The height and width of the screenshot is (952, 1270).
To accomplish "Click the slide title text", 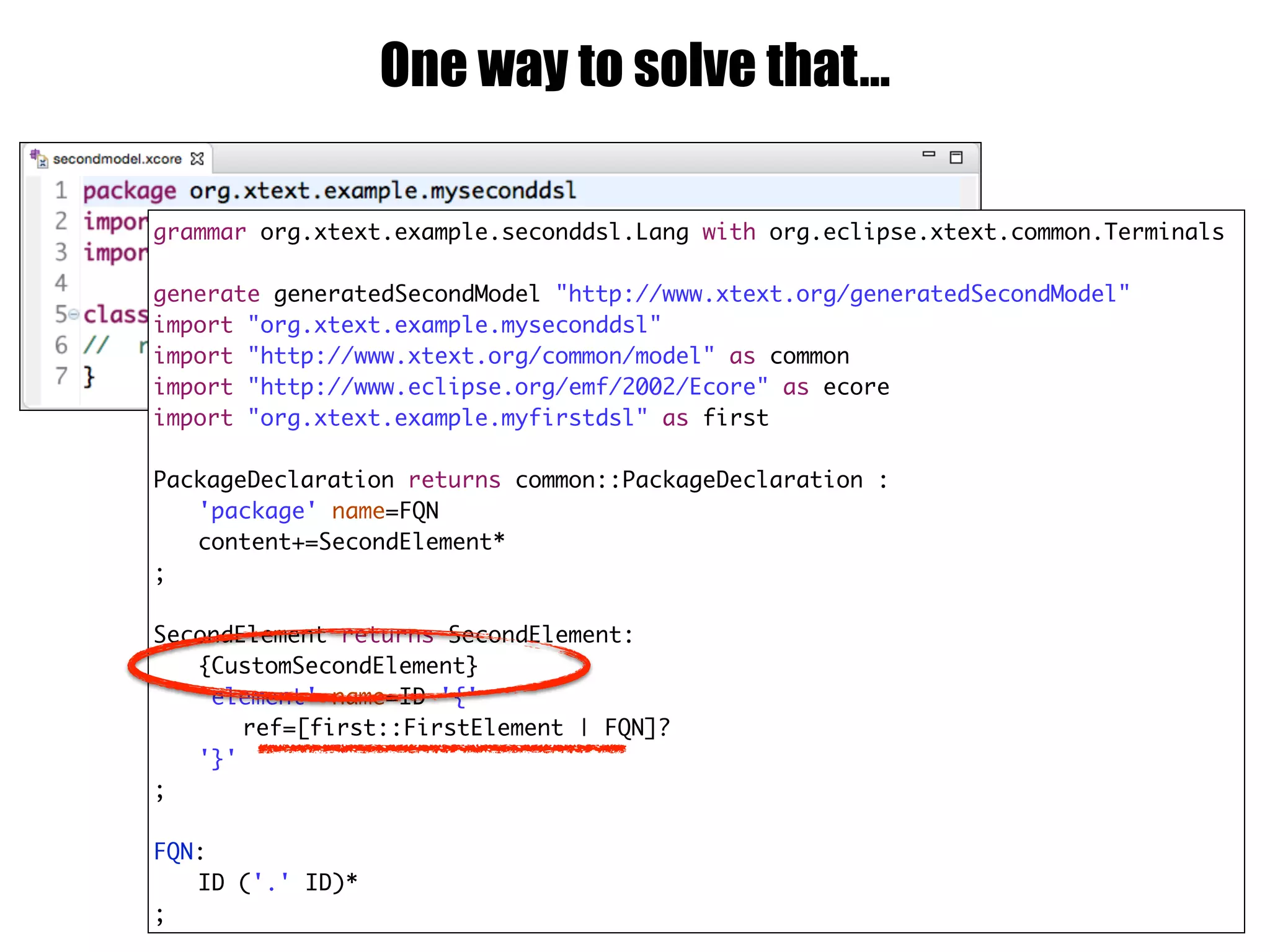I will coord(634,64).
